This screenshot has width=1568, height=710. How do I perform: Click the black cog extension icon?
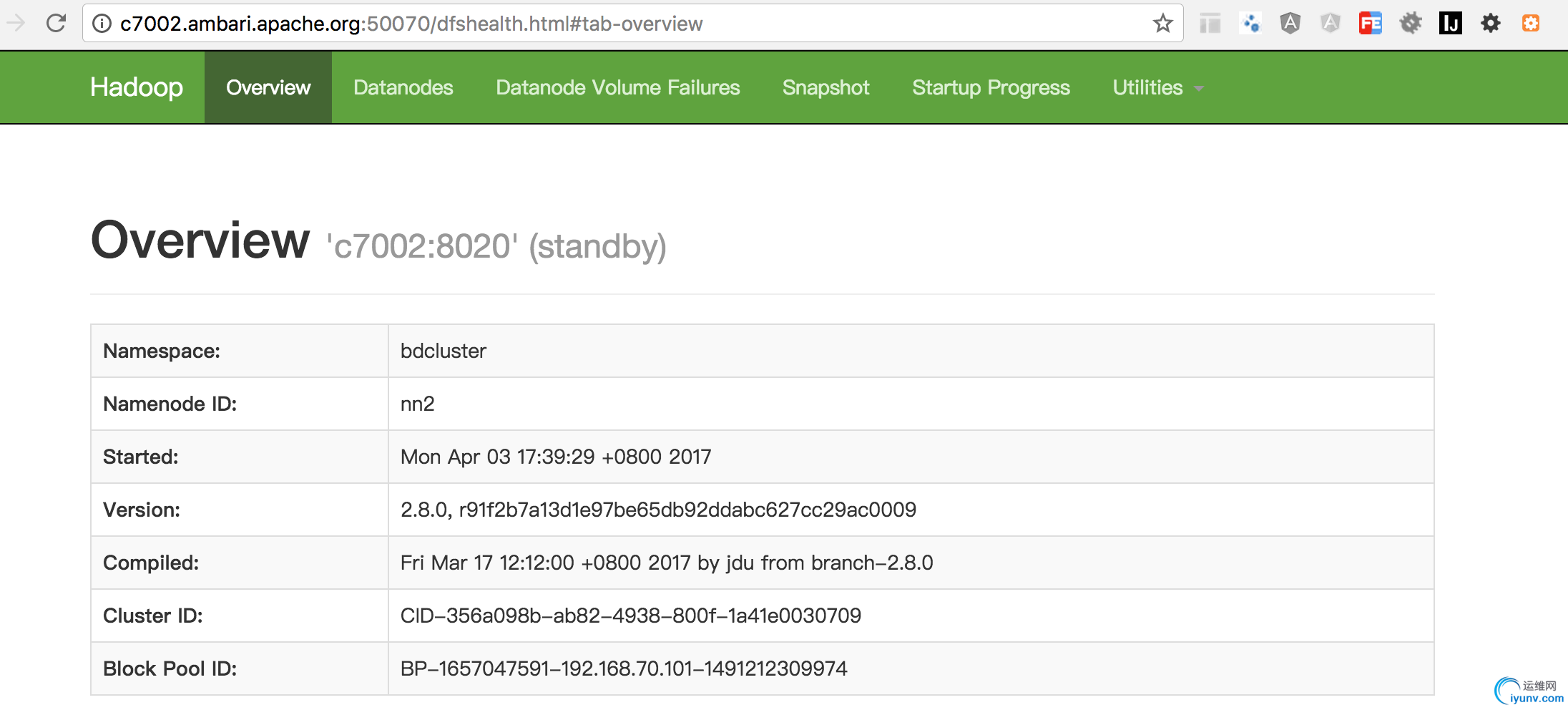click(x=1491, y=24)
